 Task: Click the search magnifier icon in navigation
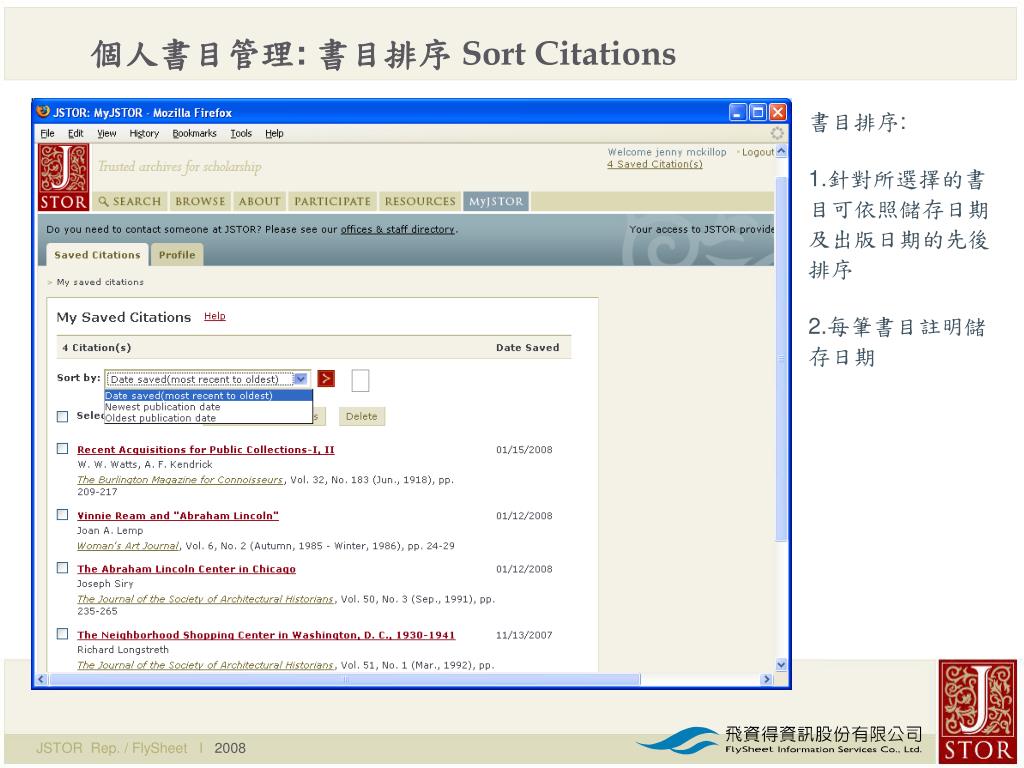point(103,202)
